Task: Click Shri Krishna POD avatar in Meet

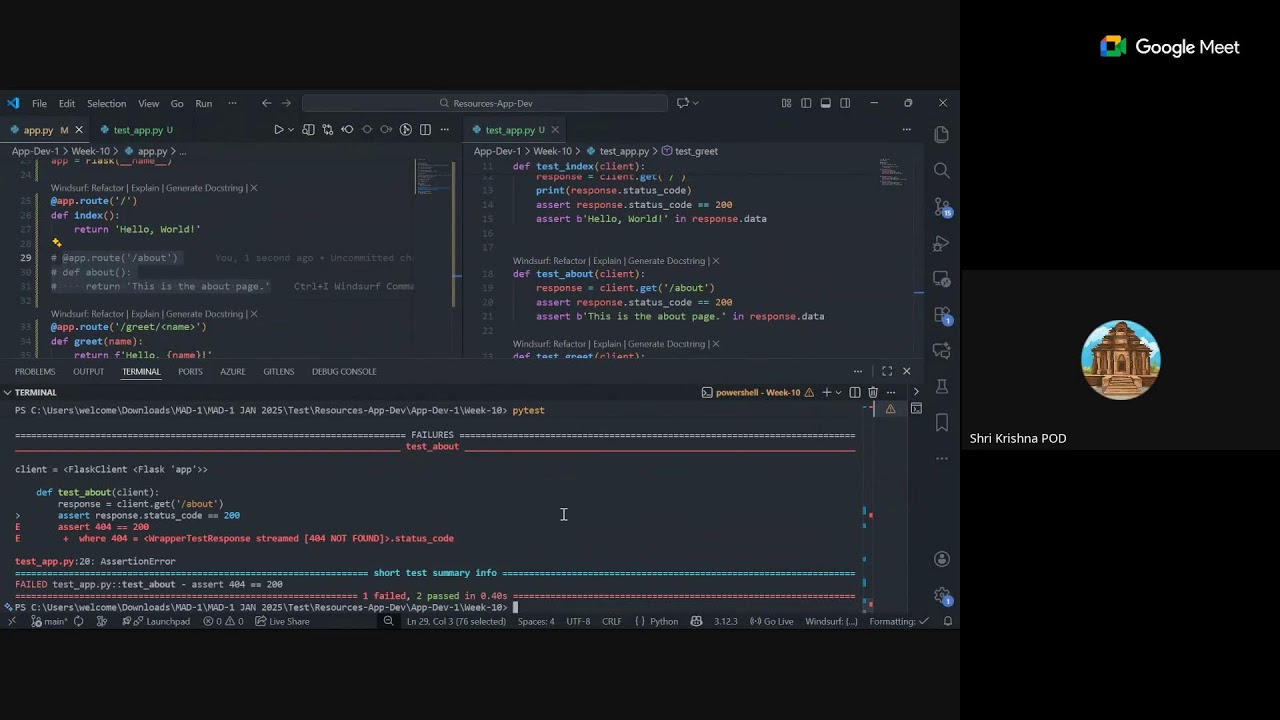Action: coord(1121,360)
